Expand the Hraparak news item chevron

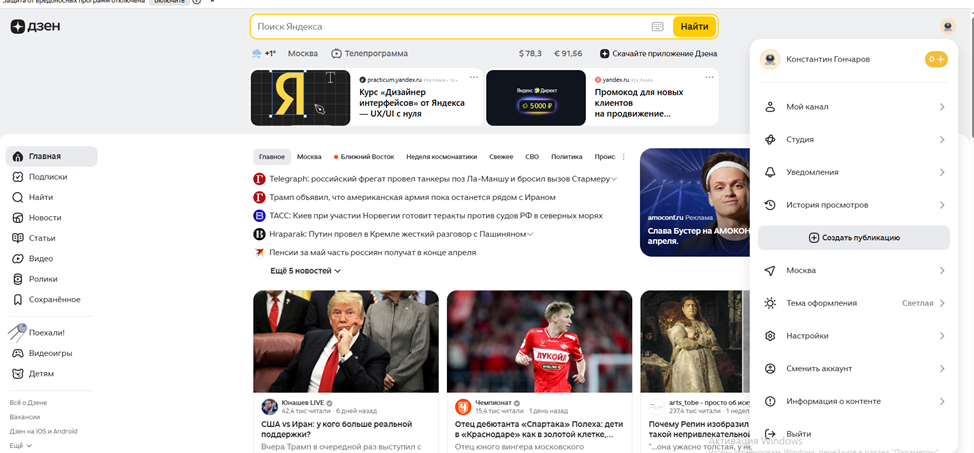(530, 234)
